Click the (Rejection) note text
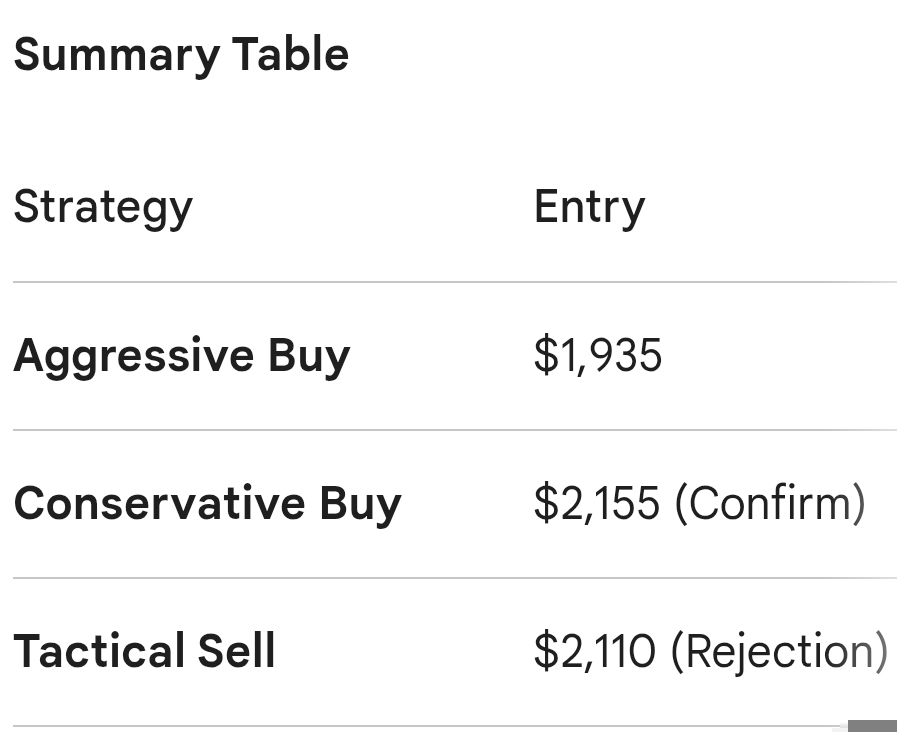Image resolution: width=897 pixels, height=732 pixels. coord(779,651)
